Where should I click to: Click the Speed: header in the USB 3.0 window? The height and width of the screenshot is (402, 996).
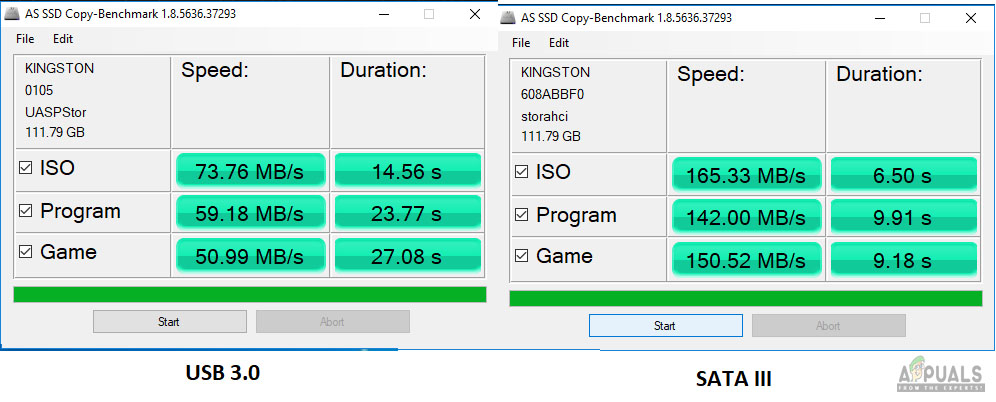pos(215,70)
